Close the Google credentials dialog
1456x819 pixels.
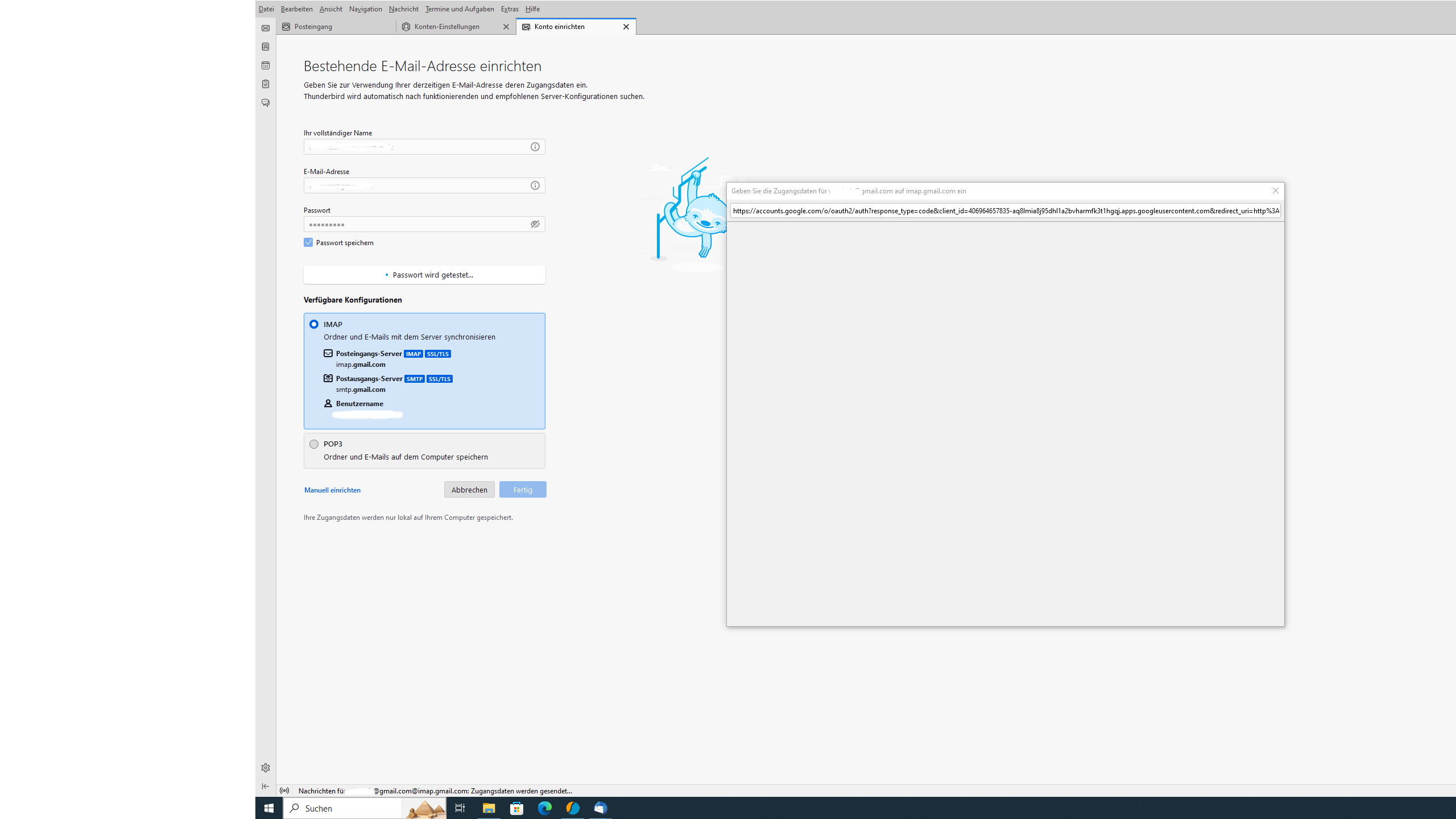(1276, 191)
